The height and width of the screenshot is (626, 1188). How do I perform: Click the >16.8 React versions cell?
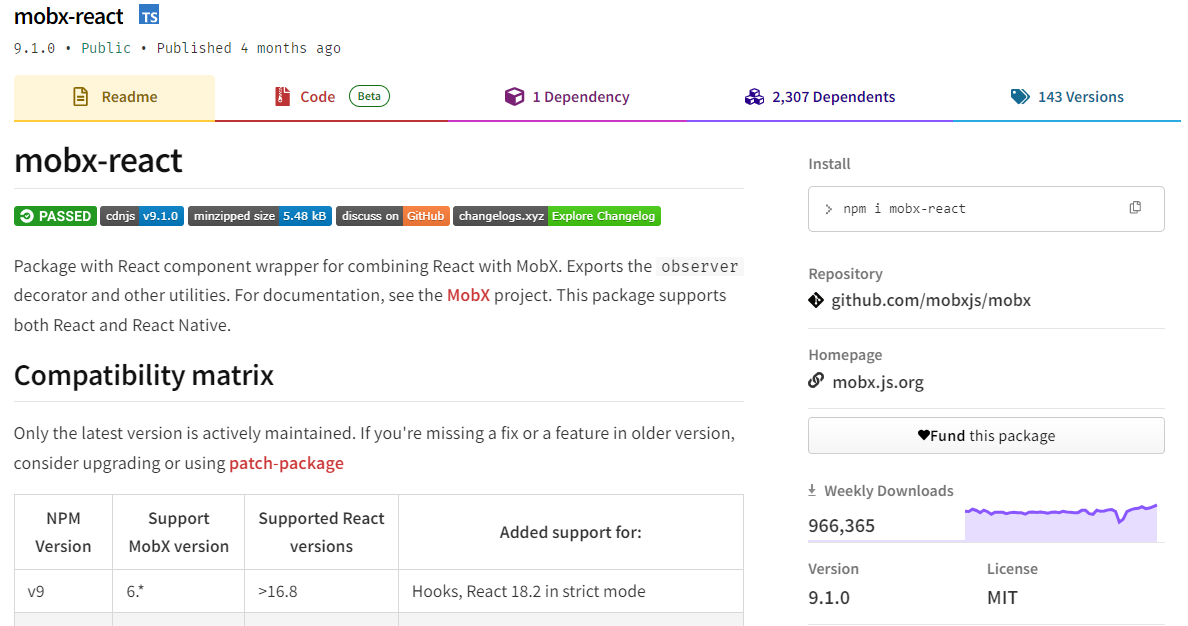click(321, 591)
